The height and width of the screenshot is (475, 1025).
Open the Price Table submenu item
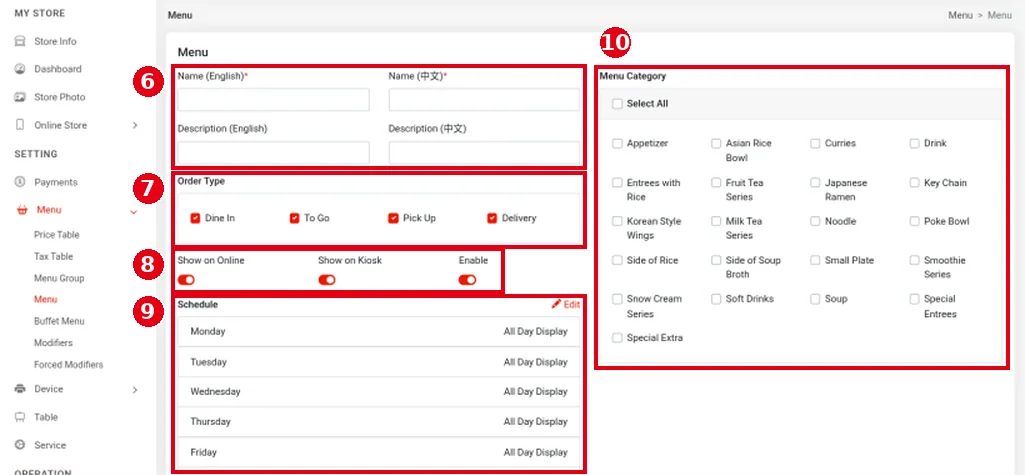(x=57, y=235)
